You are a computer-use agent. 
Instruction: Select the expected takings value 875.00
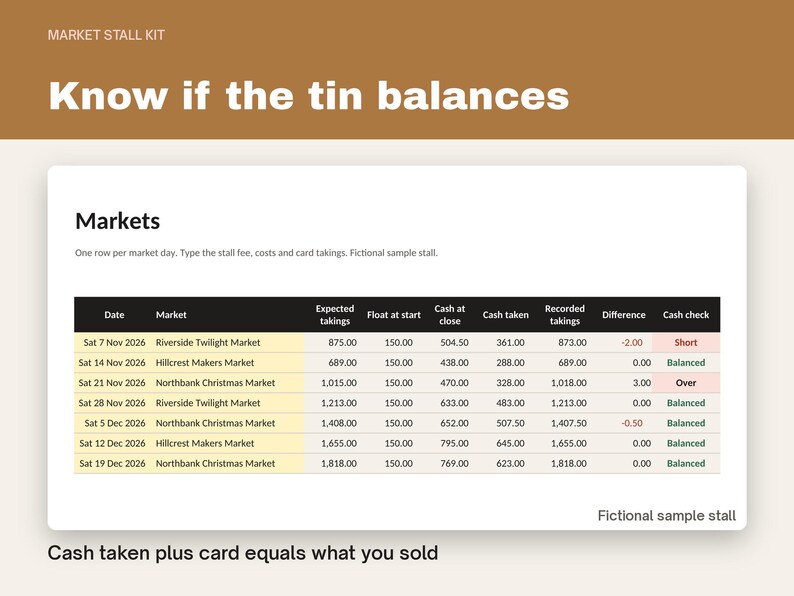point(342,343)
